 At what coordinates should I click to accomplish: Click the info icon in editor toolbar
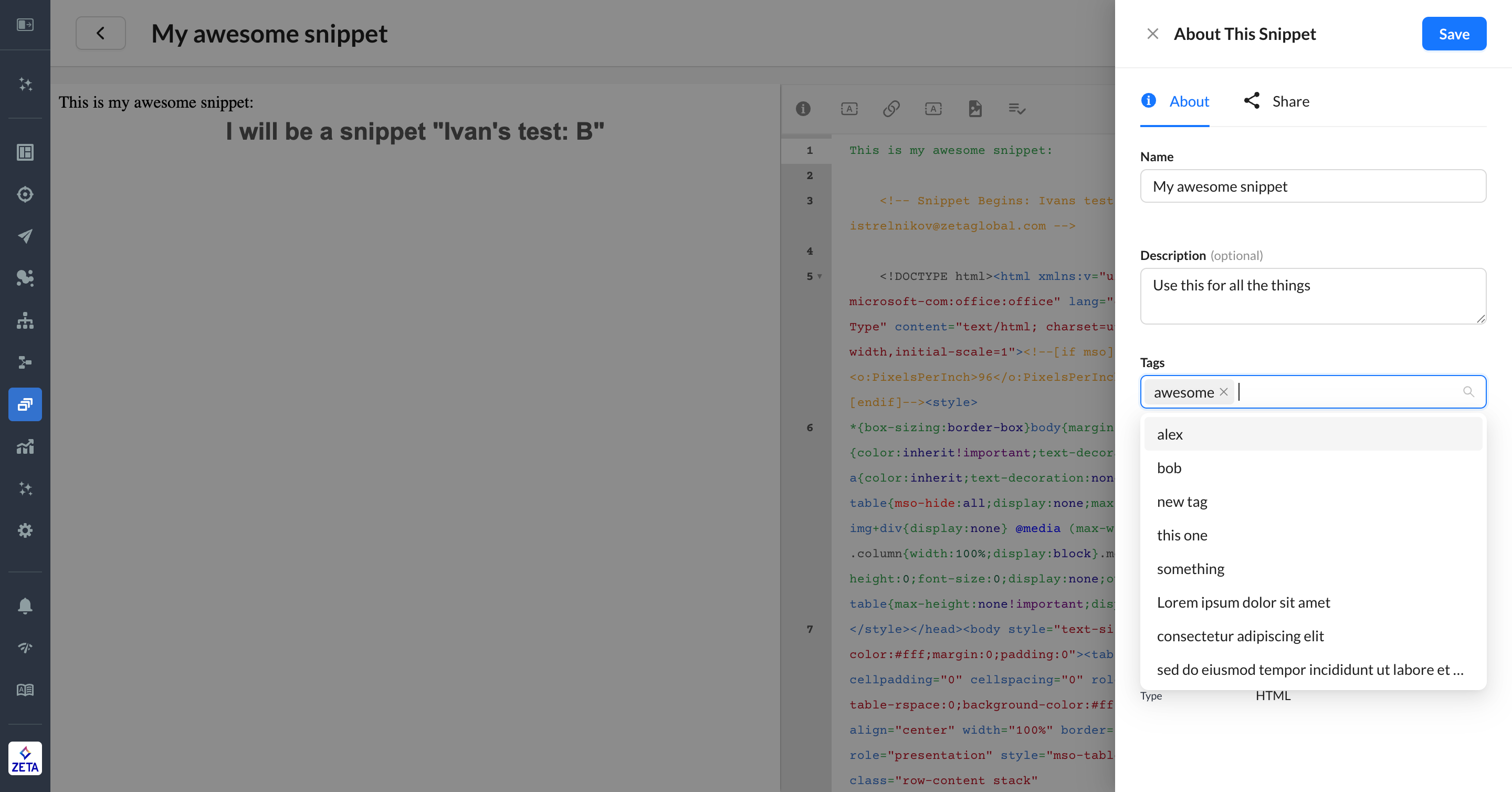coord(803,109)
